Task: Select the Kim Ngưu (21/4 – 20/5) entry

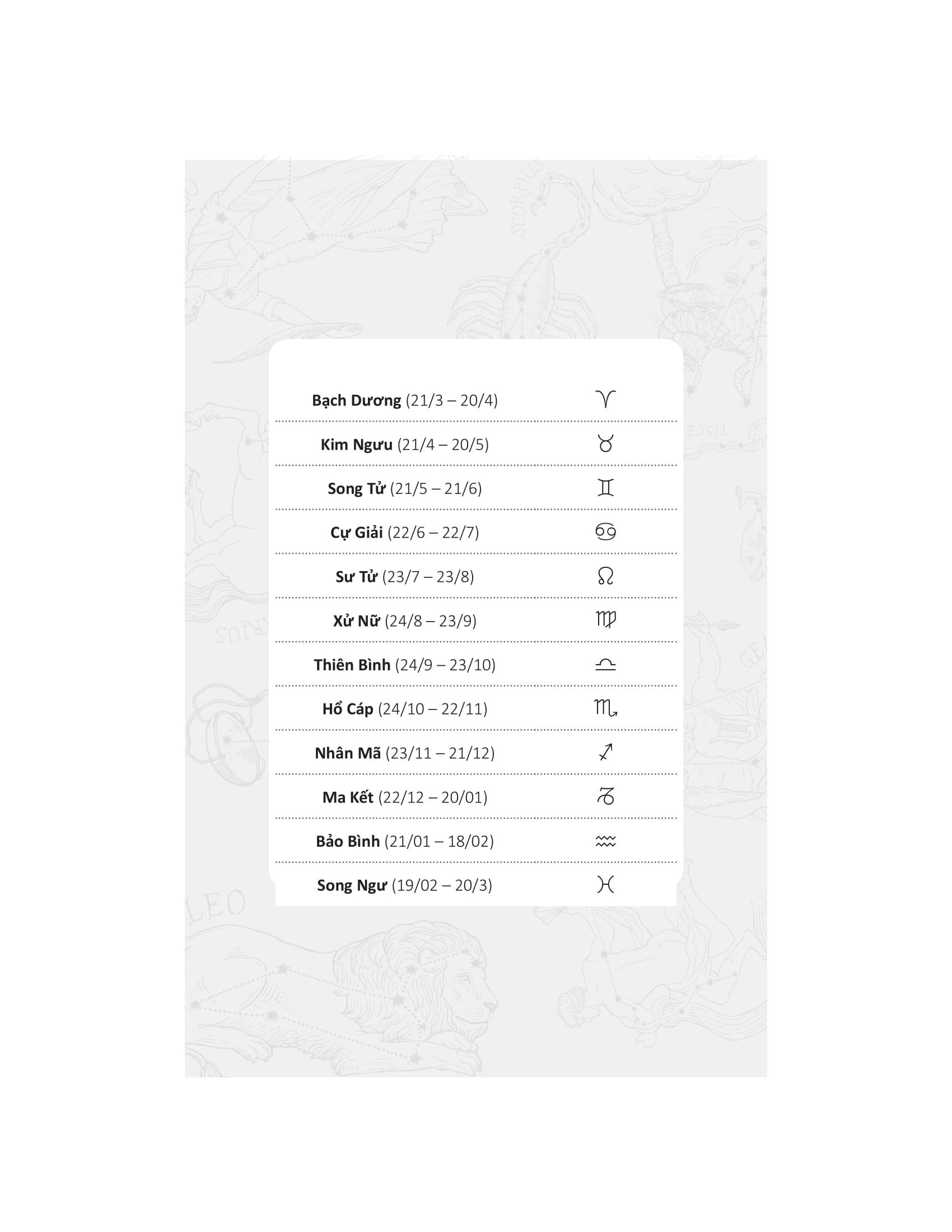Action: click(x=404, y=445)
